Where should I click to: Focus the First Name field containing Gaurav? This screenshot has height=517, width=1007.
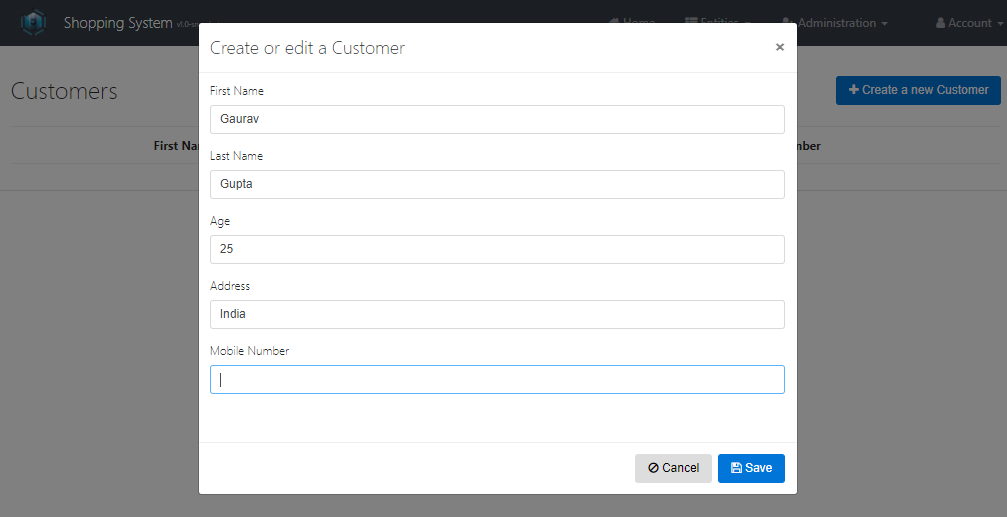click(497, 119)
